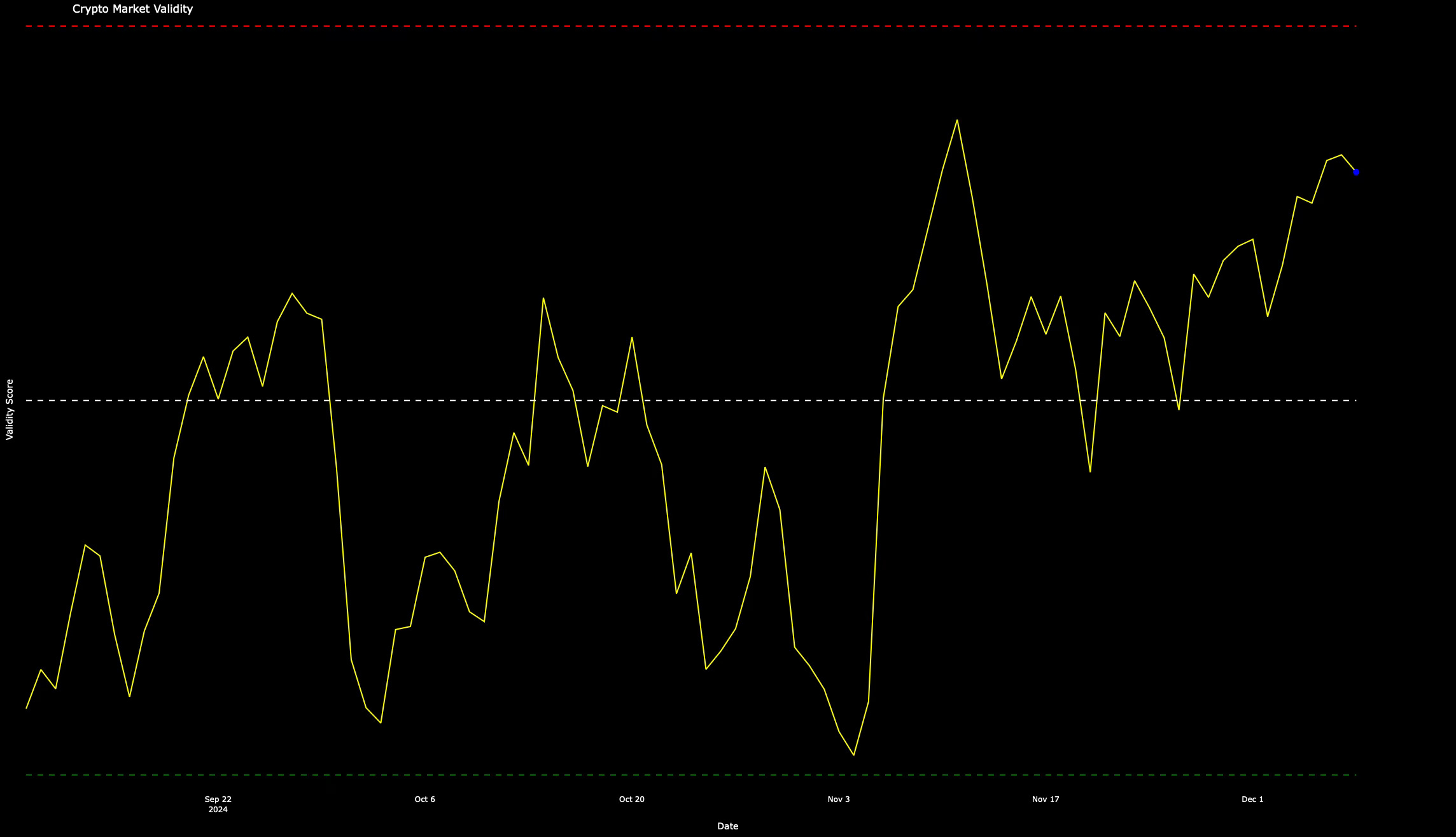The width and height of the screenshot is (1456, 837).
Task: Click the blue latest-value marker dot
Action: pos(1356,172)
